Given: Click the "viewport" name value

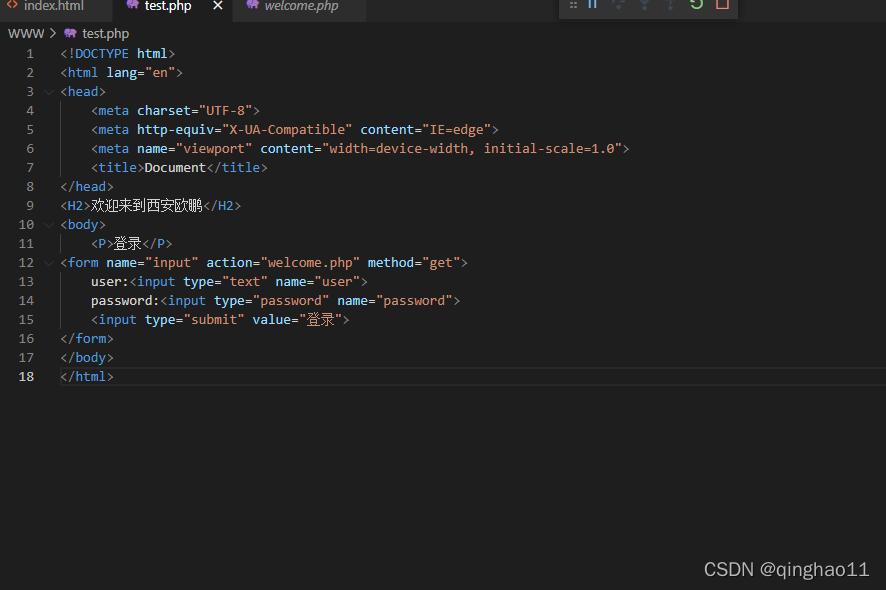Looking at the screenshot, I should 214,149.
